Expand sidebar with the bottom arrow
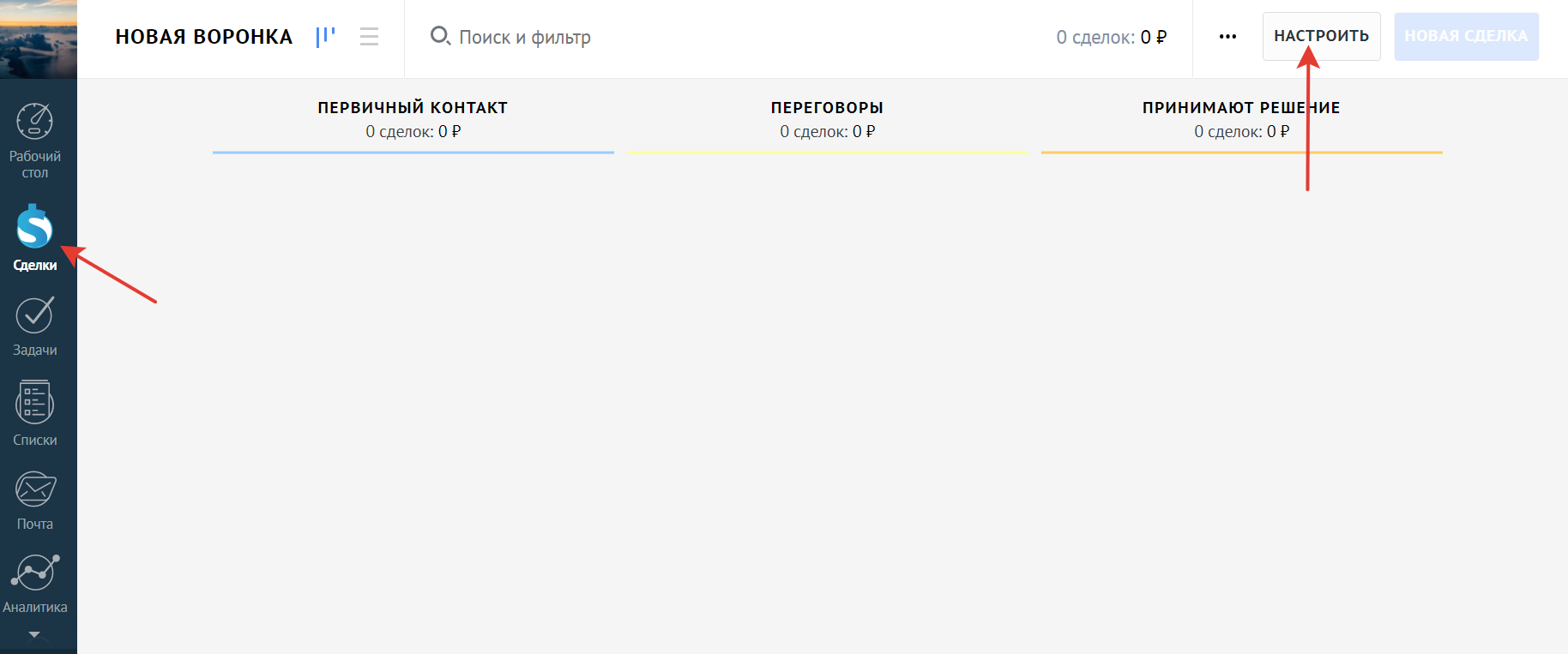 coord(34,635)
